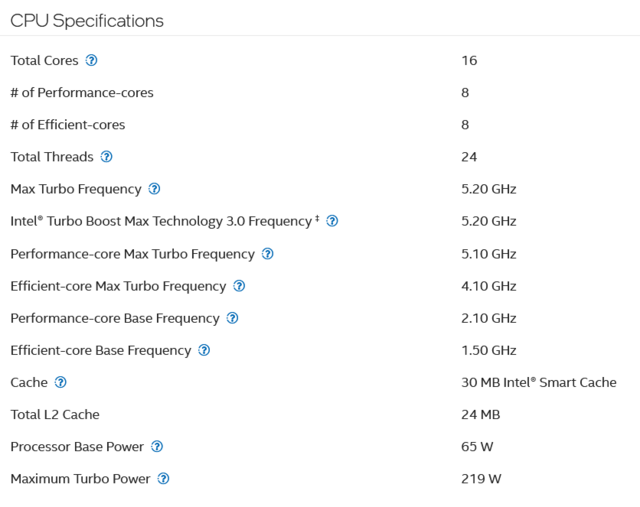640x507 pixels.
Task: Open the Turbo Boost Max Technology 3.0 help icon
Action: pos(332,221)
